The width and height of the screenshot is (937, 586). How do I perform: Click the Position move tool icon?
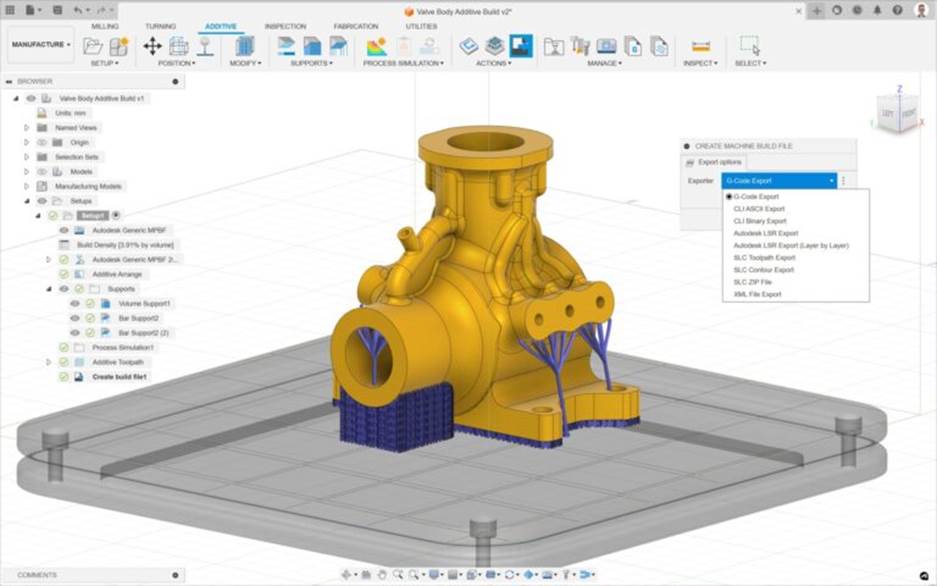pos(153,47)
